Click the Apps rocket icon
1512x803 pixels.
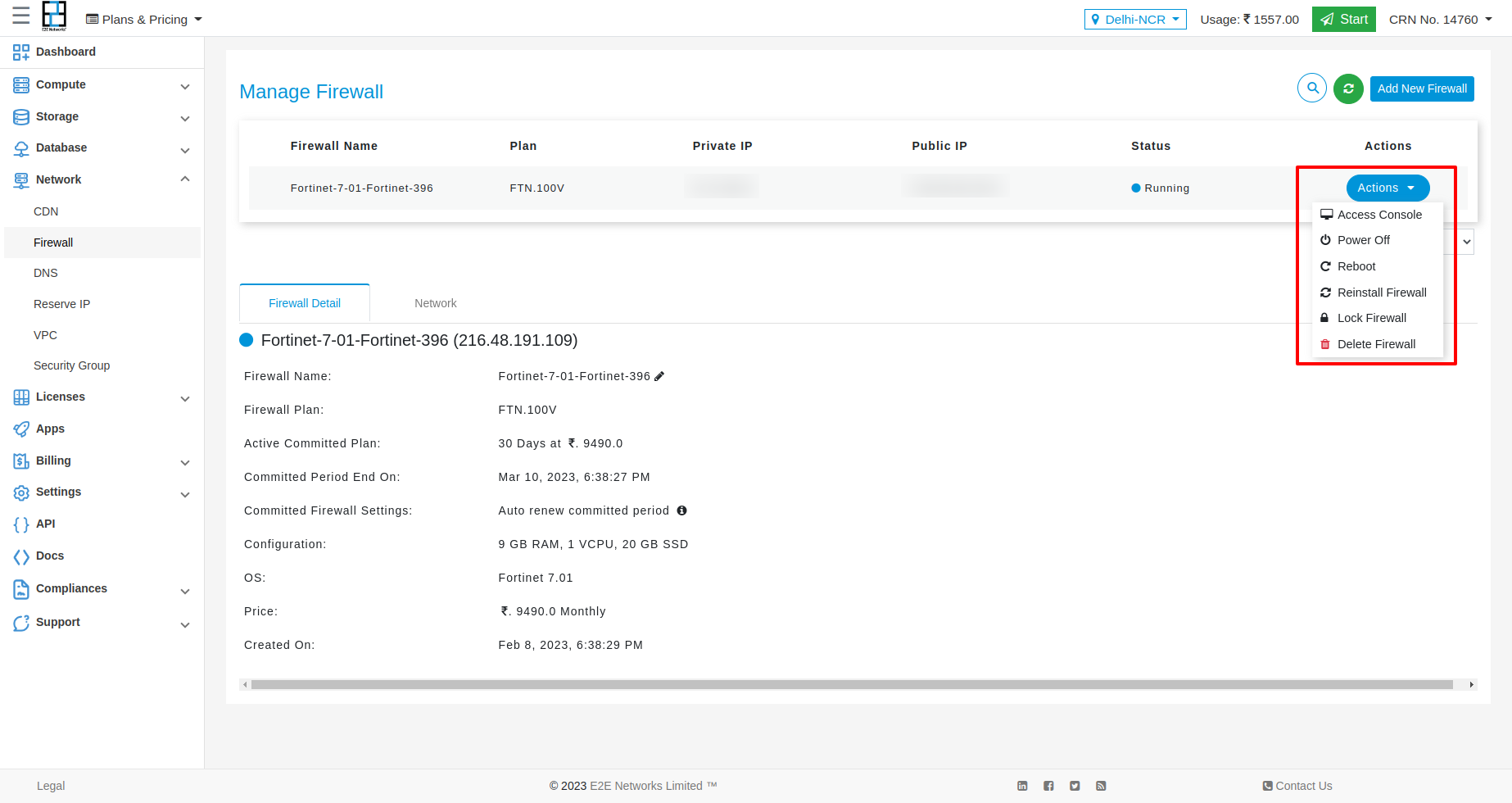click(x=21, y=429)
